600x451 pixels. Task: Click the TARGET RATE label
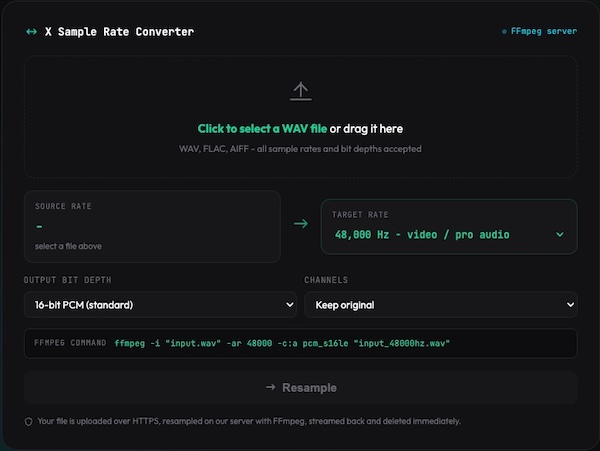click(x=360, y=215)
